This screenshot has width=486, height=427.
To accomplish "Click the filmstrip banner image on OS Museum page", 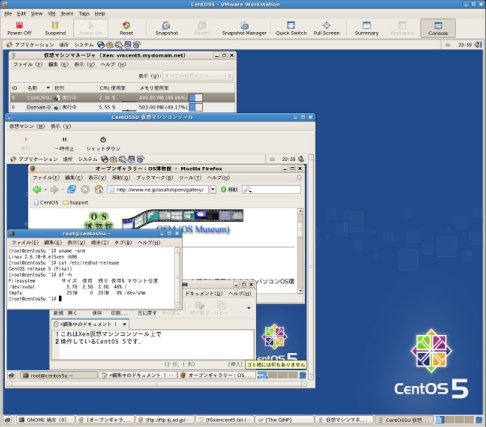I will 183,218.
